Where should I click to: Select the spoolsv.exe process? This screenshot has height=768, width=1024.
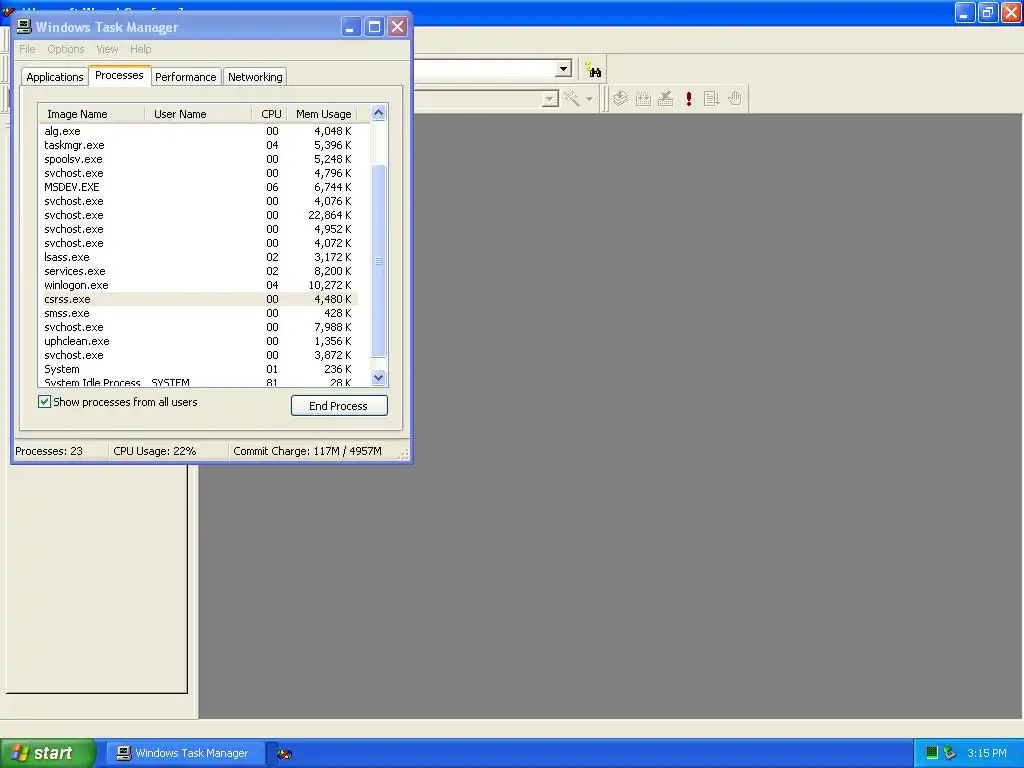[x=199, y=159]
